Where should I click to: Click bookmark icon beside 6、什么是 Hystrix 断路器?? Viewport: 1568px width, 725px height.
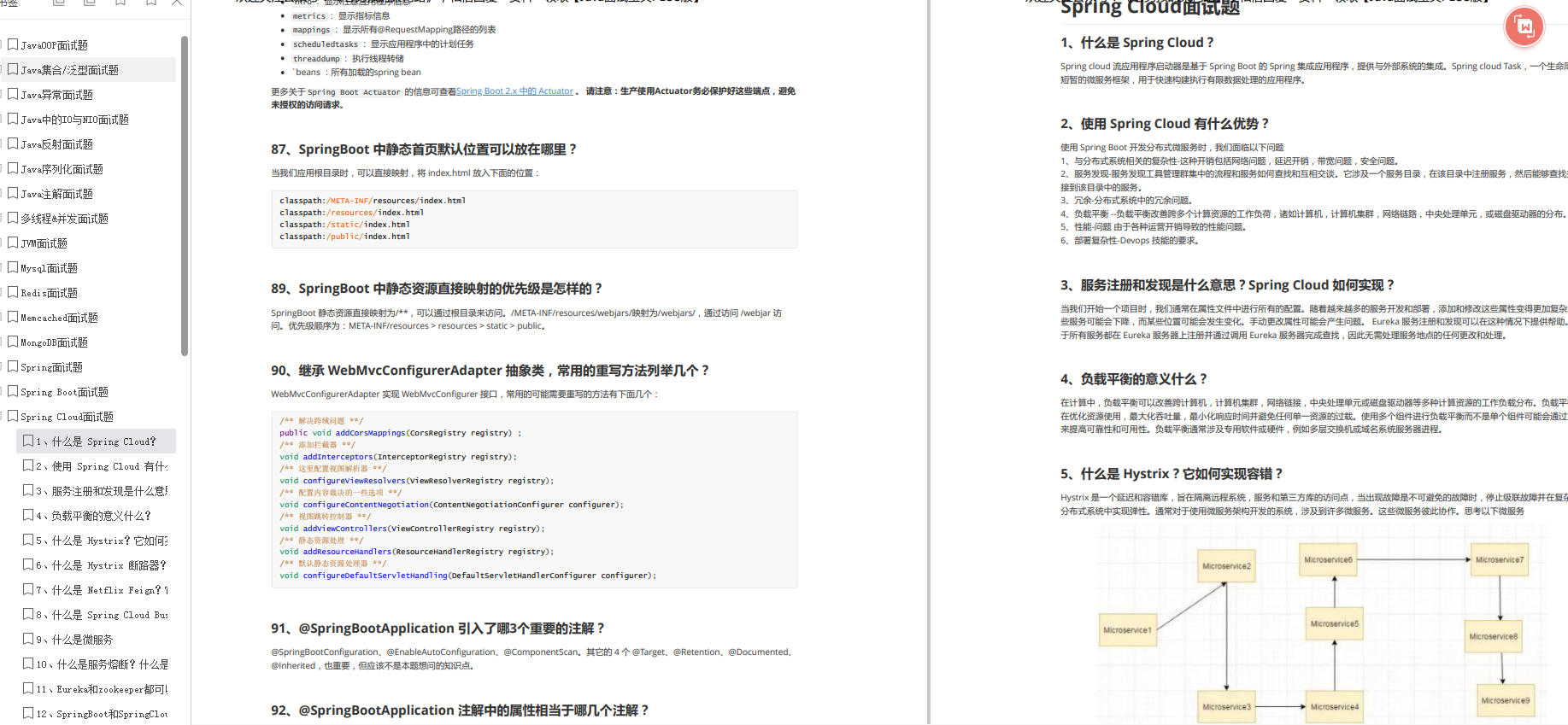click(28, 564)
